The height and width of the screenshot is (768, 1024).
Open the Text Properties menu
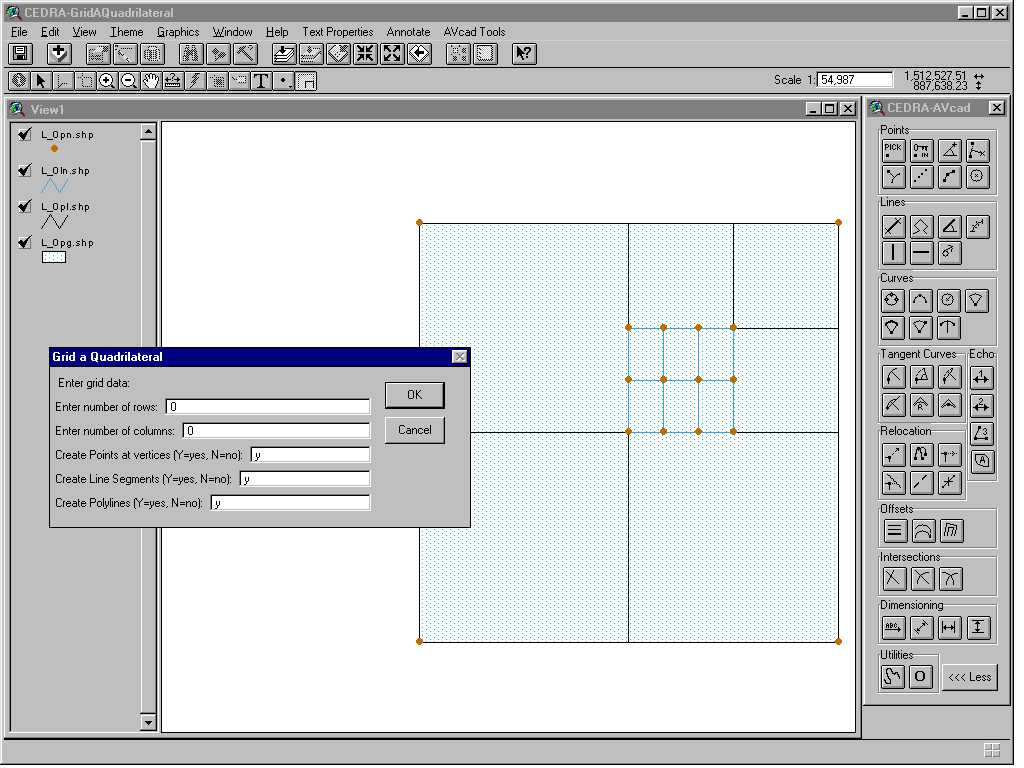pyautogui.click(x=338, y=32)
